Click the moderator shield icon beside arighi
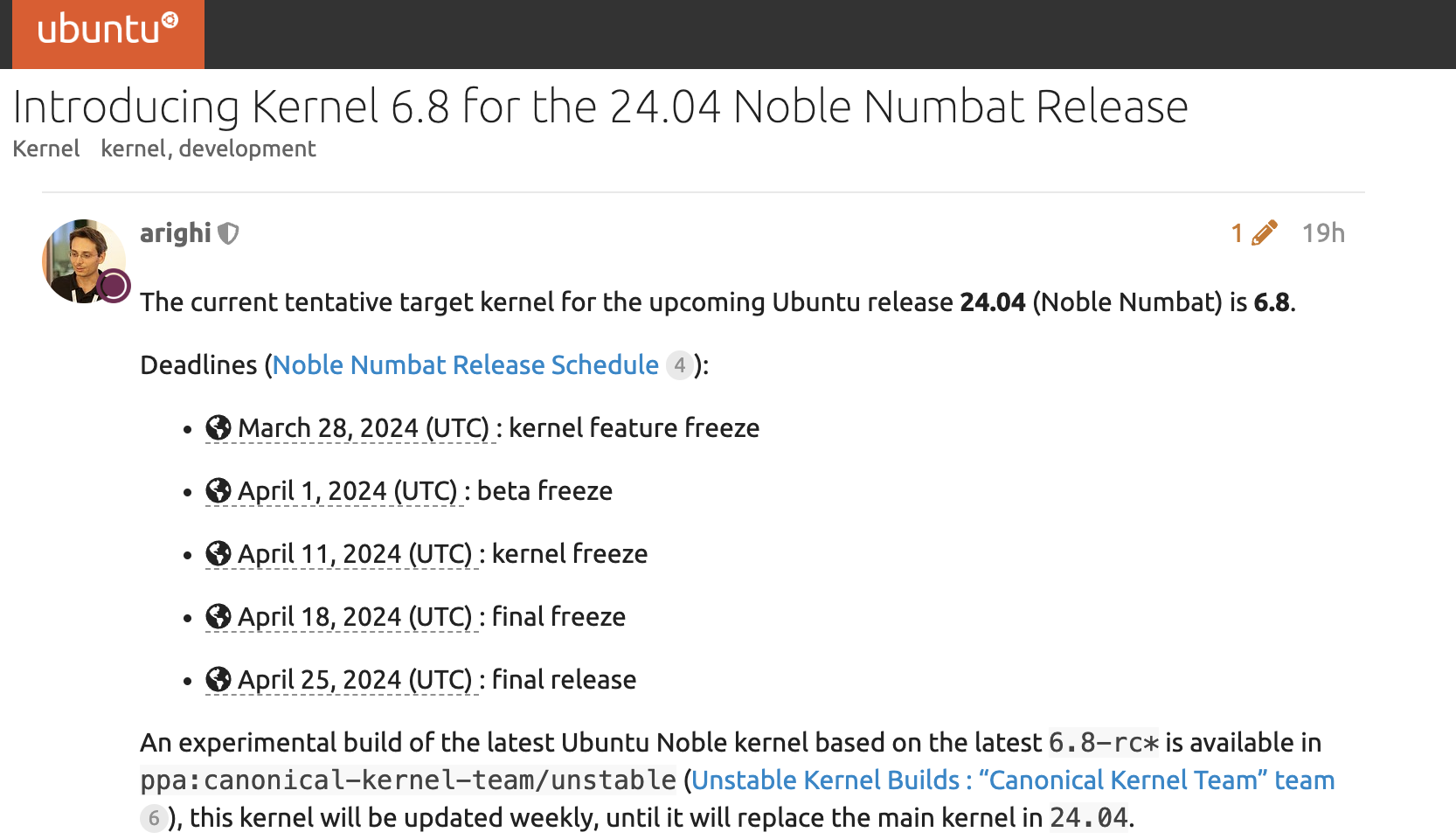This screenshot has height=839, width=1456. (x=228, y=233)
